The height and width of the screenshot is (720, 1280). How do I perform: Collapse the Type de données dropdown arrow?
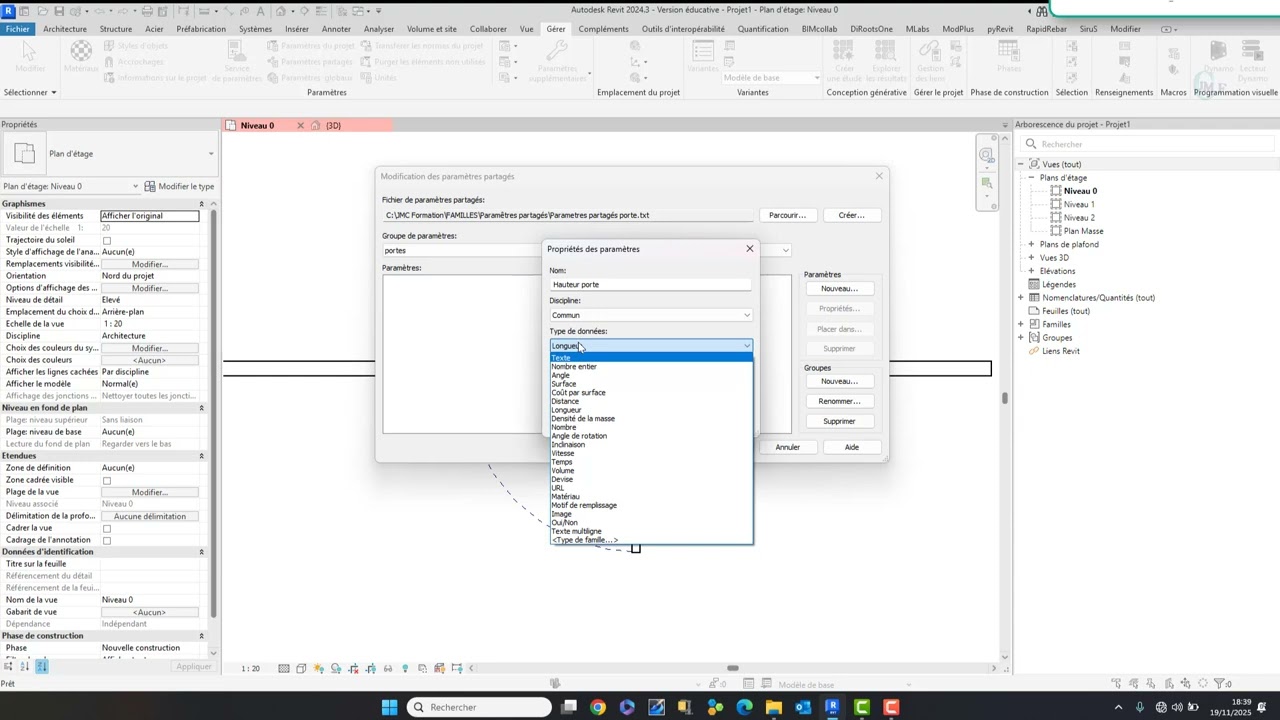click(746, 346)
